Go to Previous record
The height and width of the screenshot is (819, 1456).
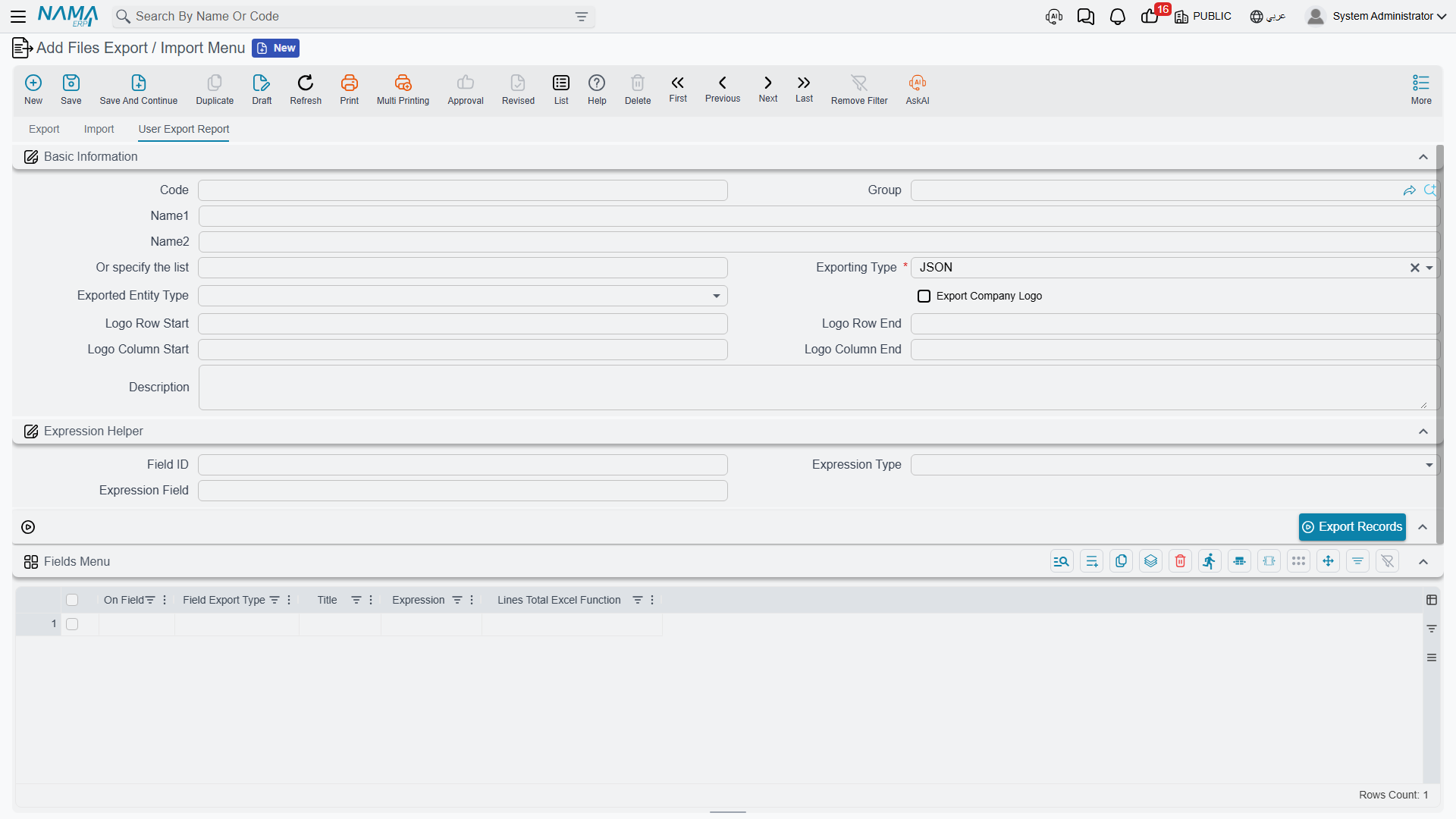[723, 89]
